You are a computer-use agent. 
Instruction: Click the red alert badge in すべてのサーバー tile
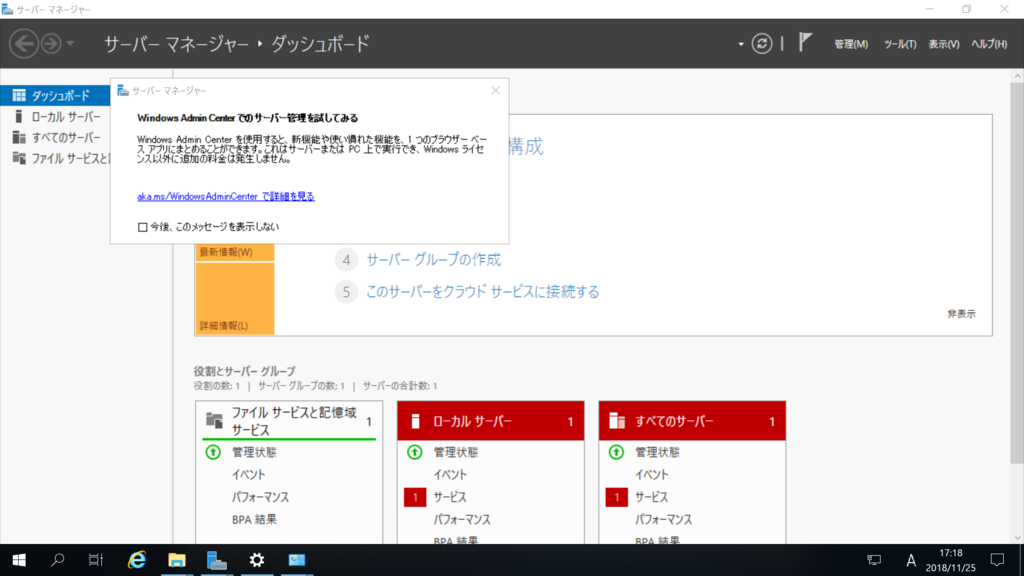[616, 497]
